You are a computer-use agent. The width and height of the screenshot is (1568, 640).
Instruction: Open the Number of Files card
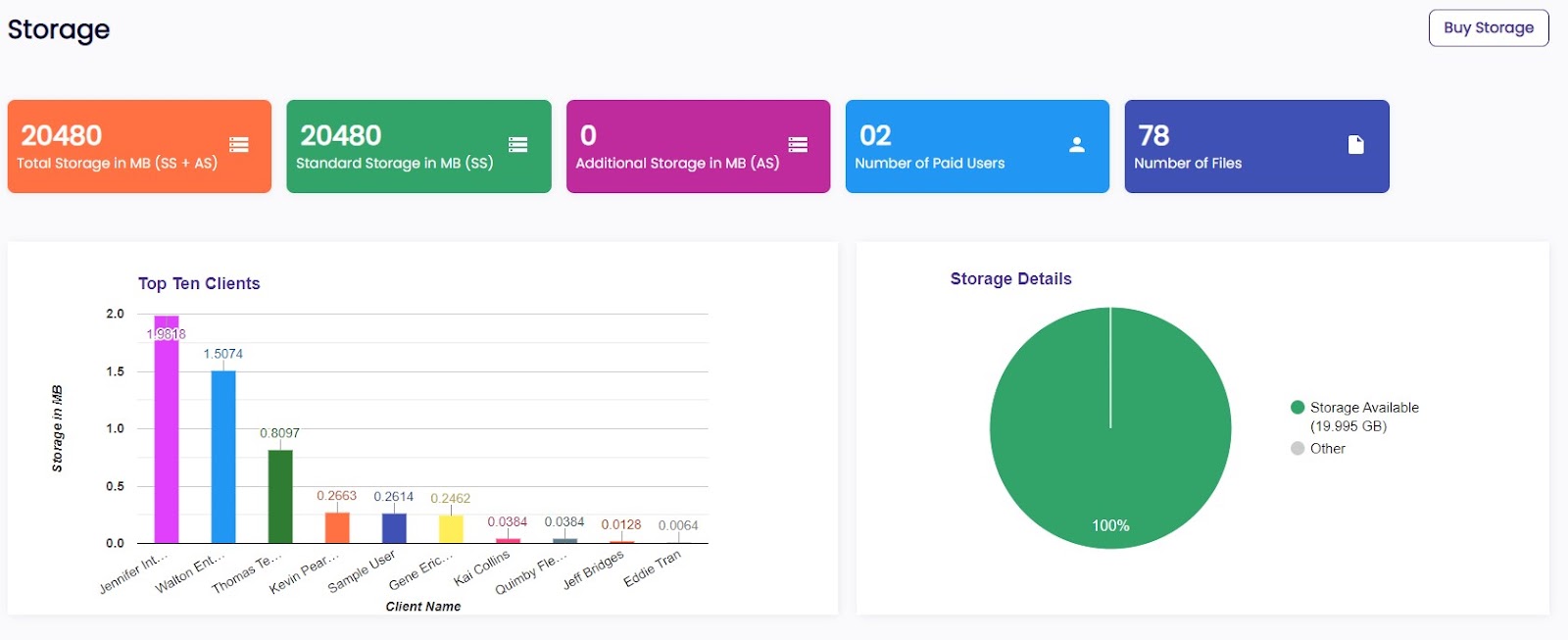1256,146
